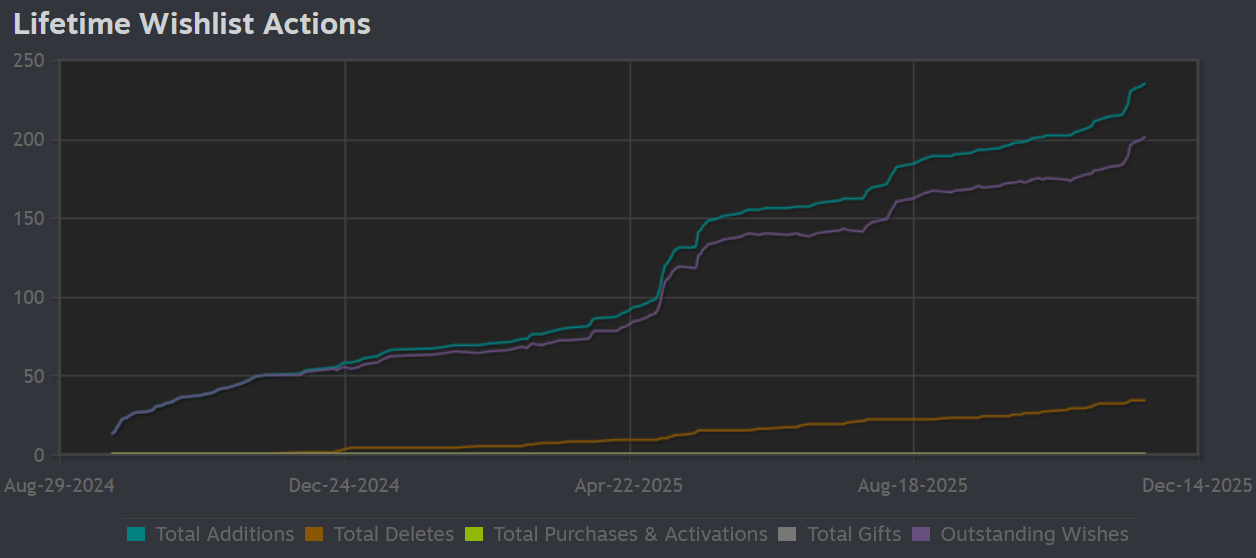Select the Dec-24-2024 x-axis date label
1256x558 pixels.
point(344,486)
